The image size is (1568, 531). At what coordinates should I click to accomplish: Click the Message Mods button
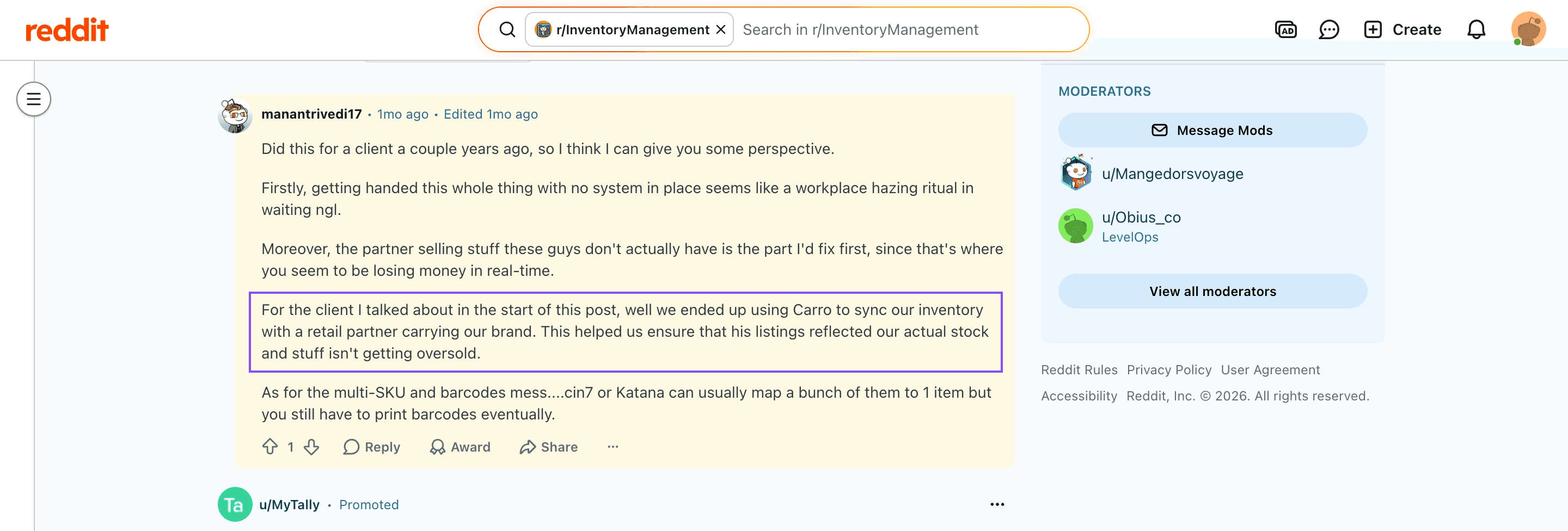coord(1212,130)
